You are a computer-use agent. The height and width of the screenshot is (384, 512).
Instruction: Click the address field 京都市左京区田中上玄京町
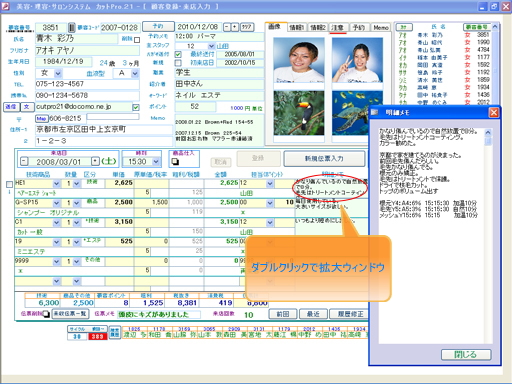pyautogui.click(x=104, y=129)
